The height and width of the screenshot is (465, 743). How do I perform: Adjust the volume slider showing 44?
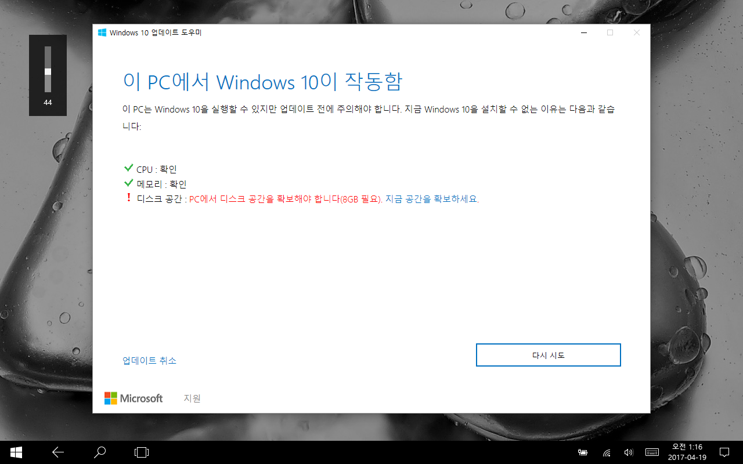[48, 70]
